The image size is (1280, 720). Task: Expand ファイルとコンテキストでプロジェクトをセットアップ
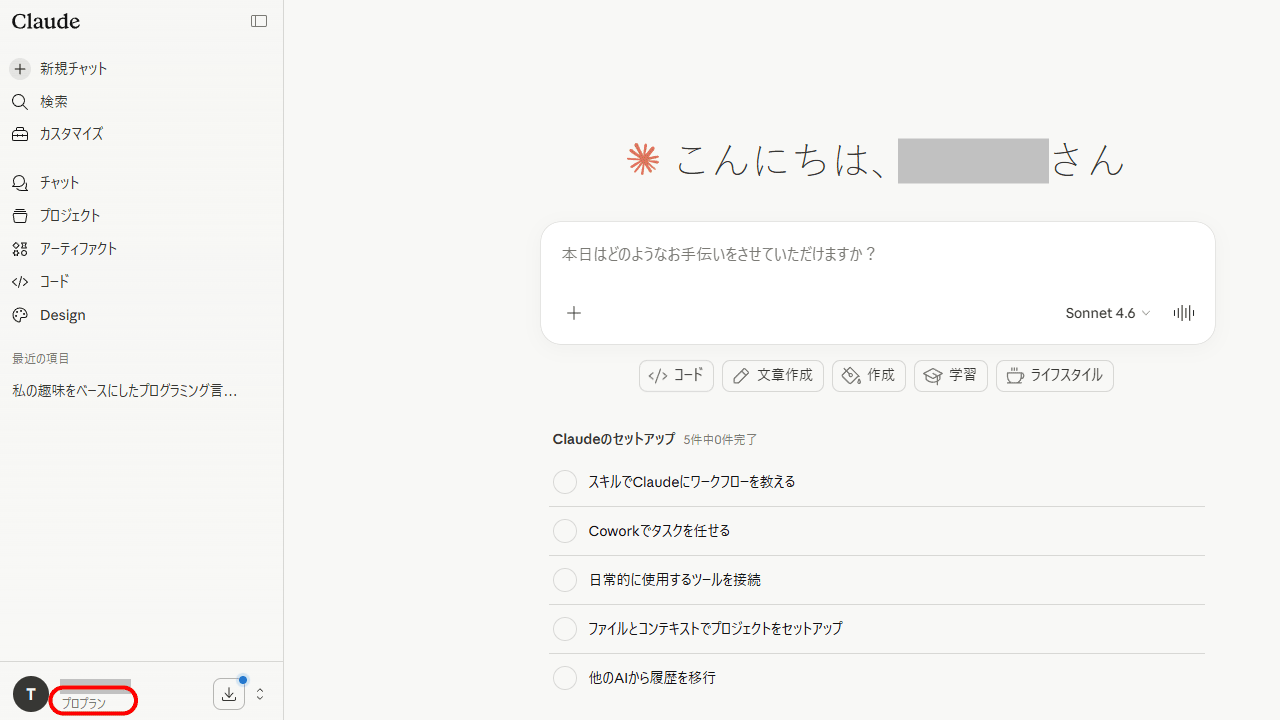(565, 629)
